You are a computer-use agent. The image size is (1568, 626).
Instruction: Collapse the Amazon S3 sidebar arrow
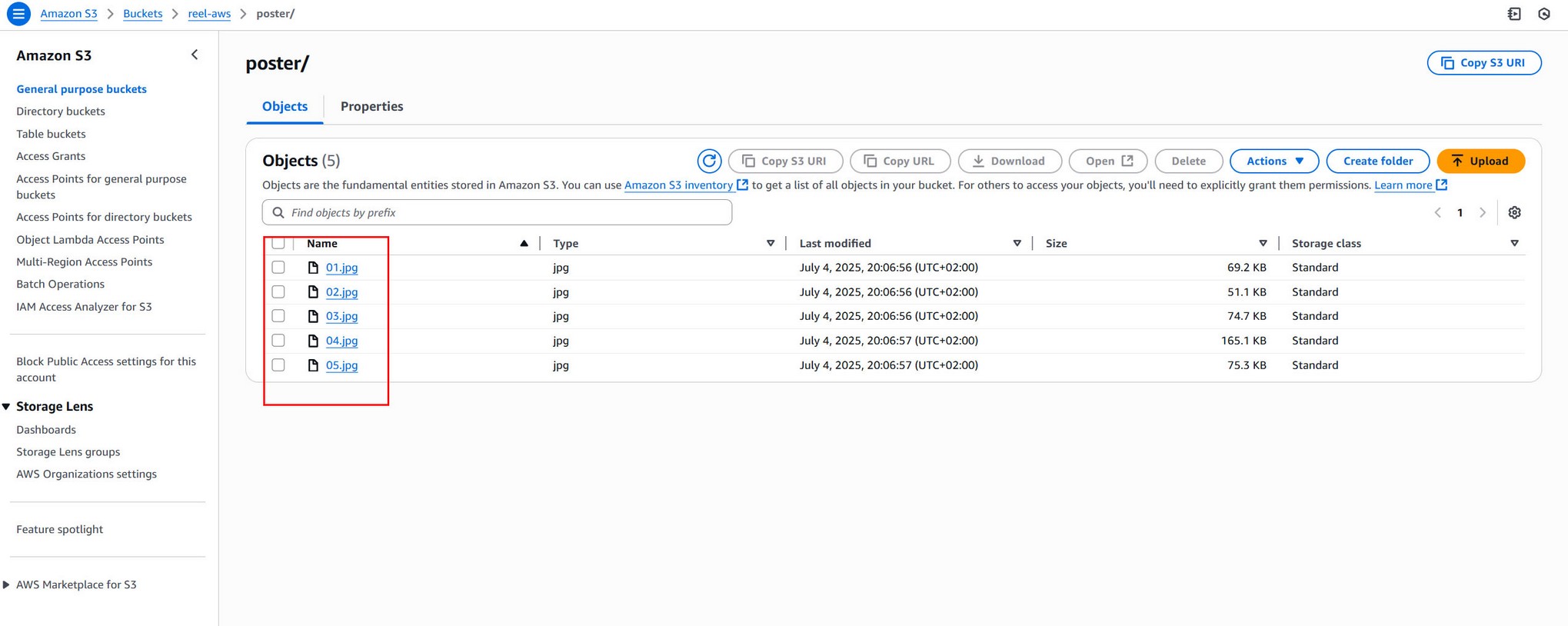click(x=195, y=55)
